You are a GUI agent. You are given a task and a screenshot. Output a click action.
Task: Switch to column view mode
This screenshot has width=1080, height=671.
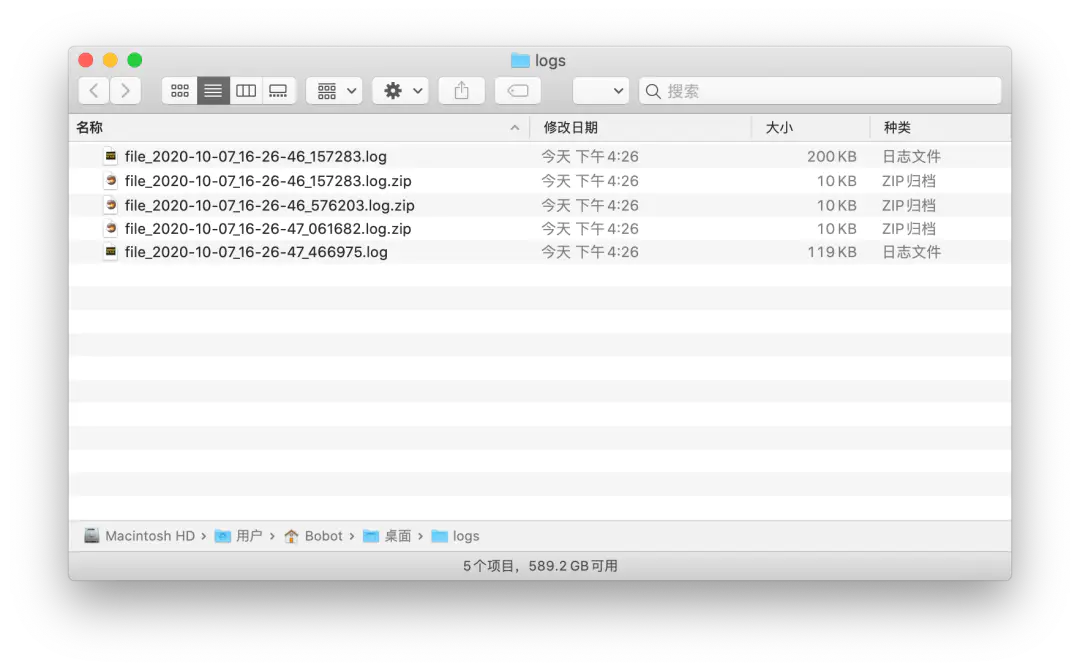pyautogui.click(x=246, y=91)
